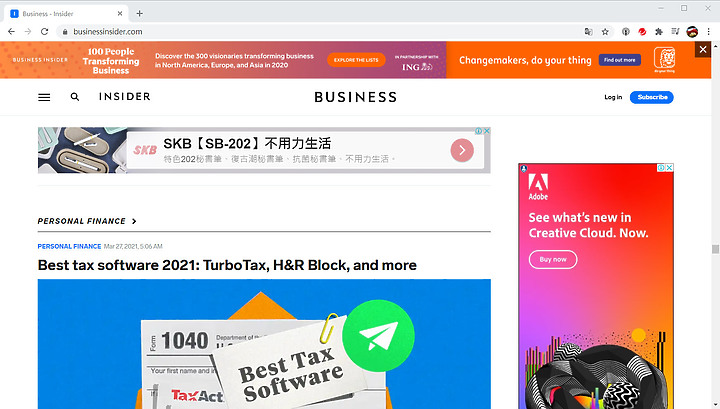Go to the INSIDER logo home link
Image resolution: width=720 pixels, height=409 pixels.
point(124,96)
